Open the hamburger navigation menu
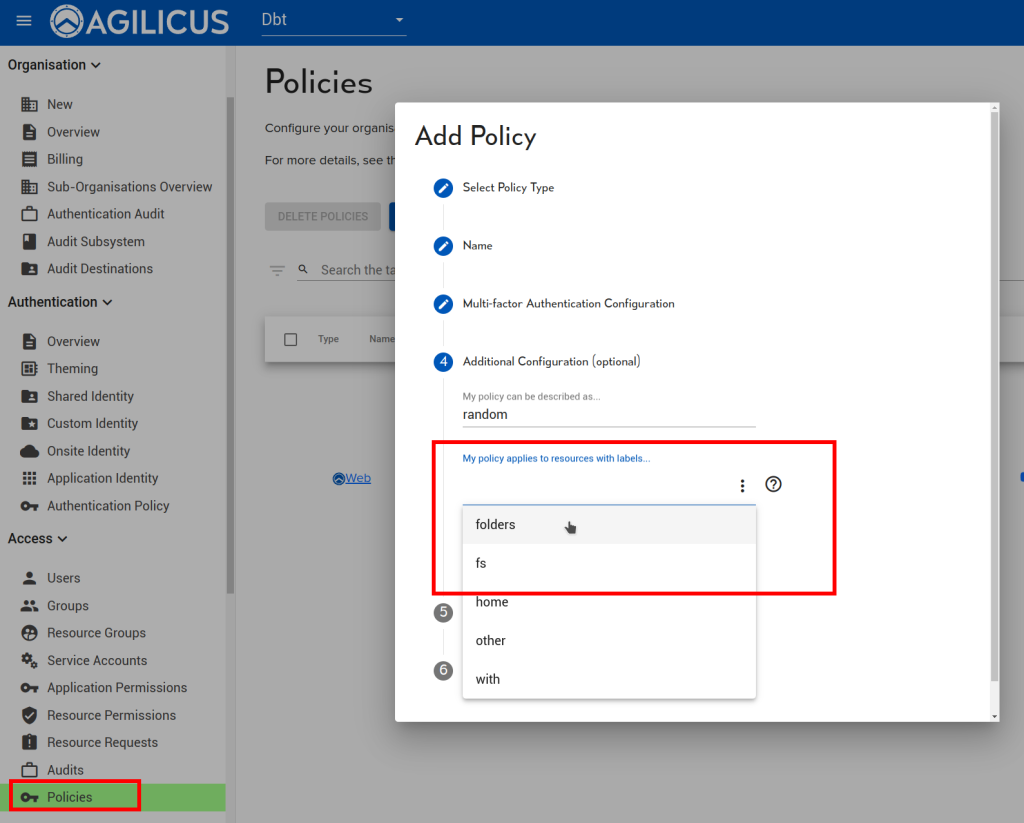The width and height of the screenshot is (1024, 823). pos(24,21)
